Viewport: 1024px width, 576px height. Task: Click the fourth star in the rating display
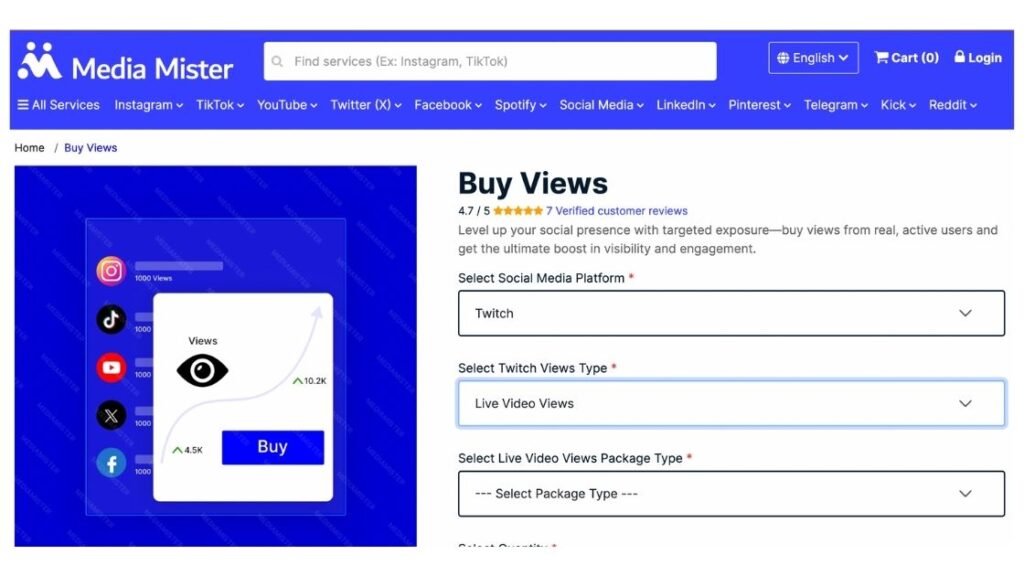[x=526, y=211]
